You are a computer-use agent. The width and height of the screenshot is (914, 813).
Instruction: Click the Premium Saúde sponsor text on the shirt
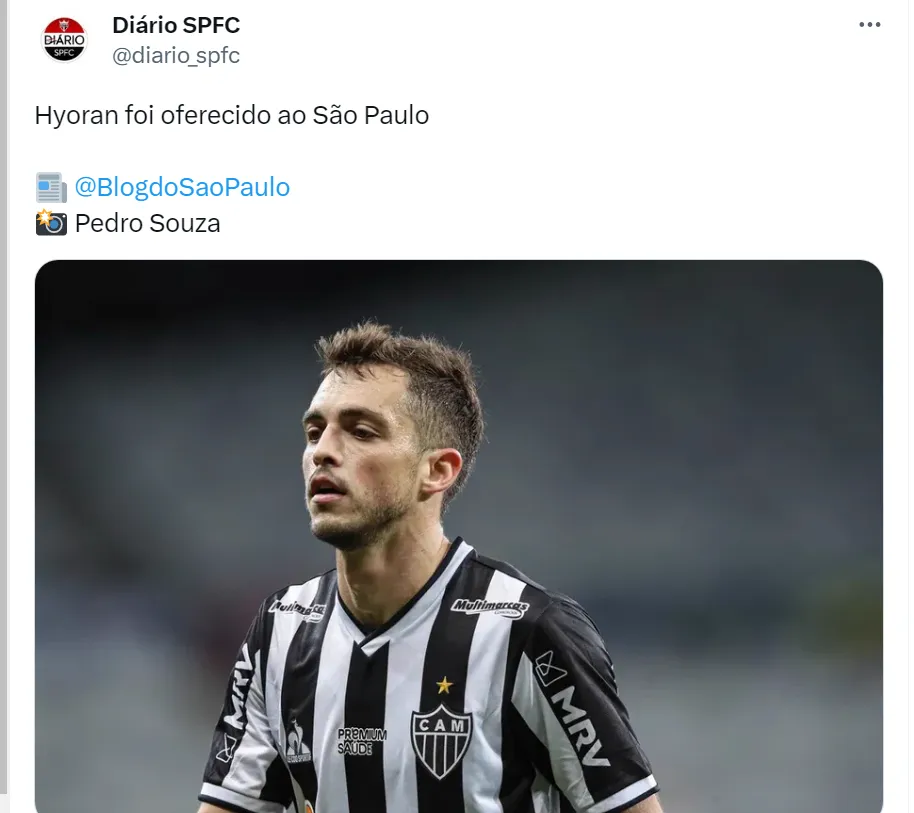pos(361,741)
